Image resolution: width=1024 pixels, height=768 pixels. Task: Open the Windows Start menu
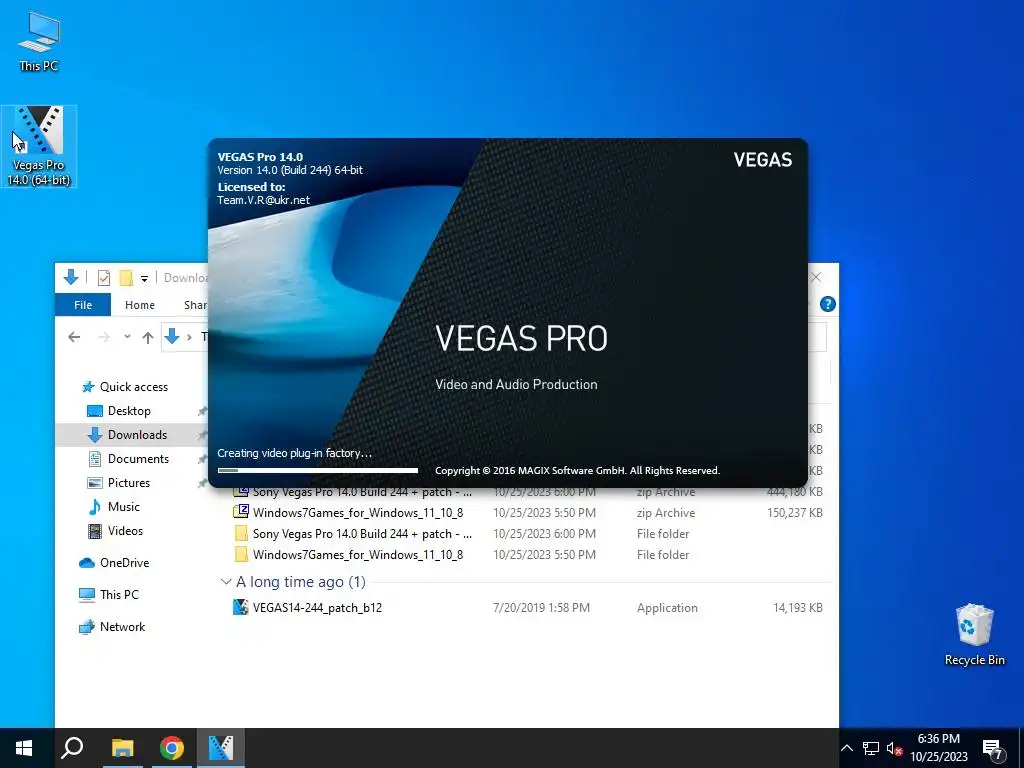point(24,748)
